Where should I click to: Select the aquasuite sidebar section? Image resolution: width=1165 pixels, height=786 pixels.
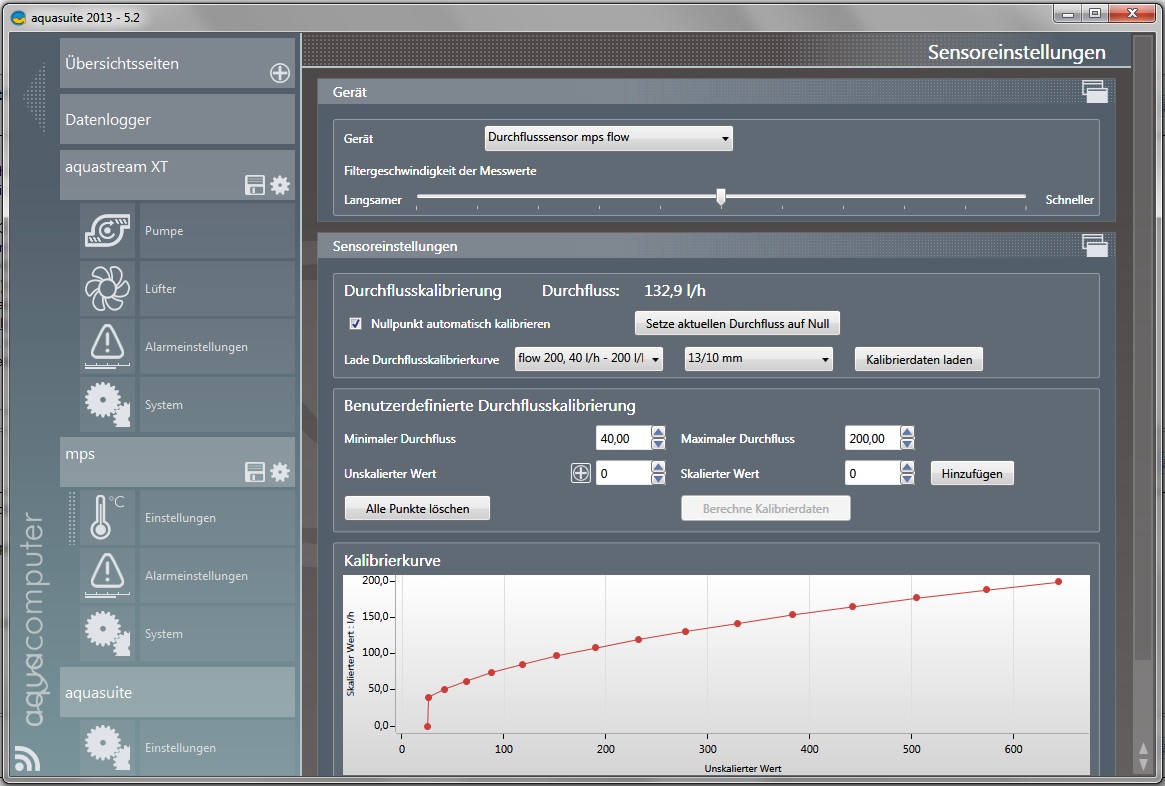tap(177, 693)
